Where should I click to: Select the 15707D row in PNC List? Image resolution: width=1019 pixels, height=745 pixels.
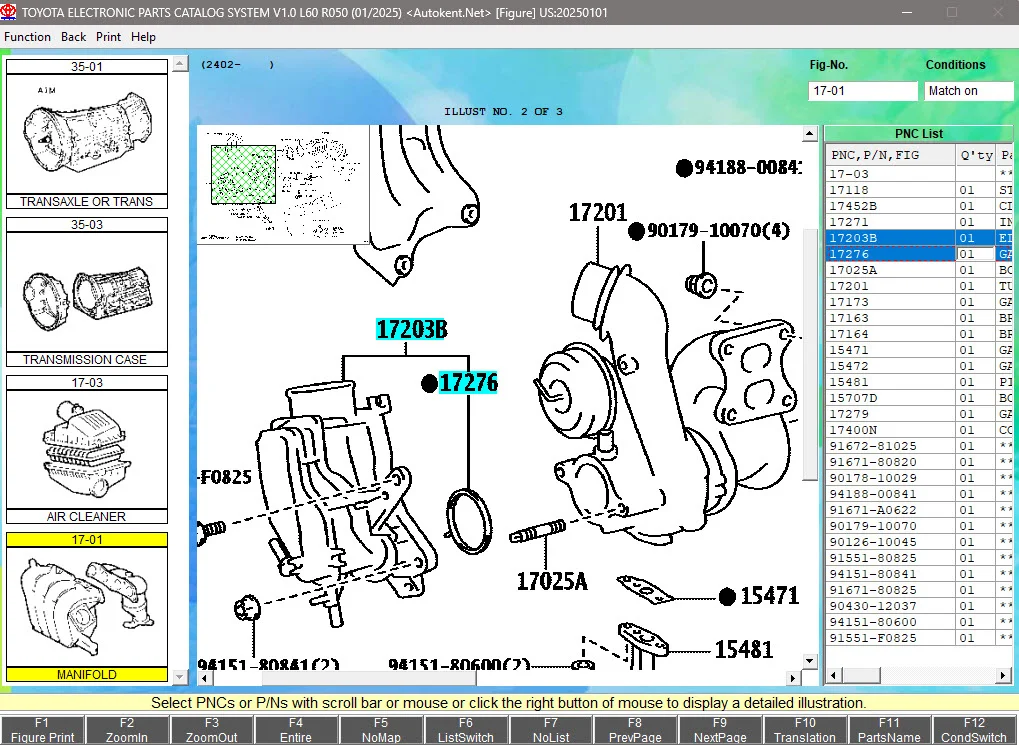tap(919, 398)
